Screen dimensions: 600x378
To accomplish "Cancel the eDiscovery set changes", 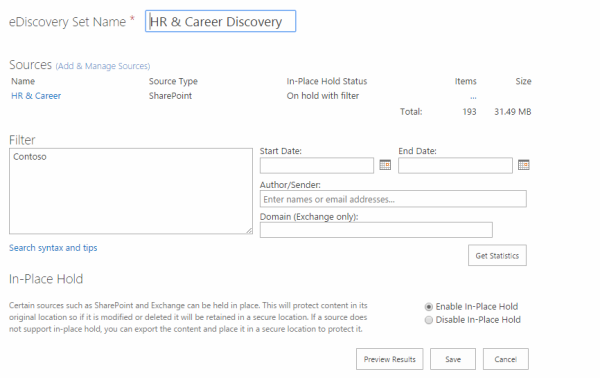I will tap(505, 359).
